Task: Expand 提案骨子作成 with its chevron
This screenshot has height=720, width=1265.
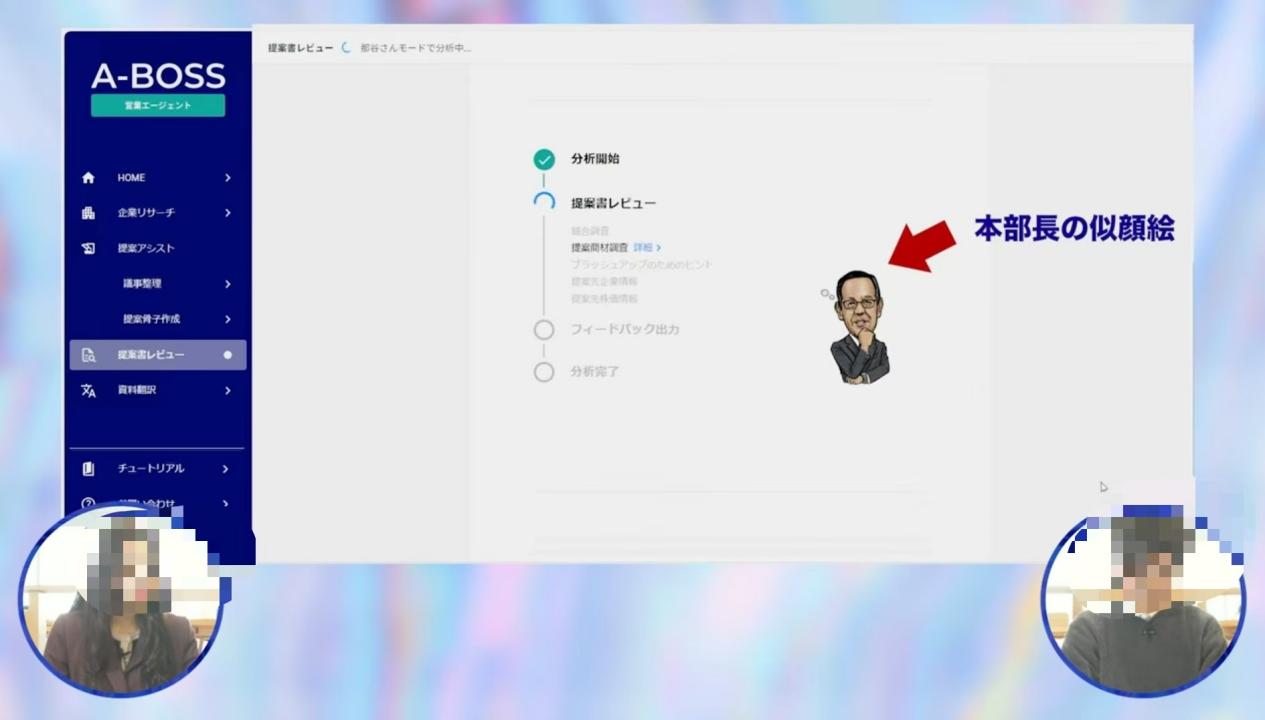Action: tap(228, 319)
